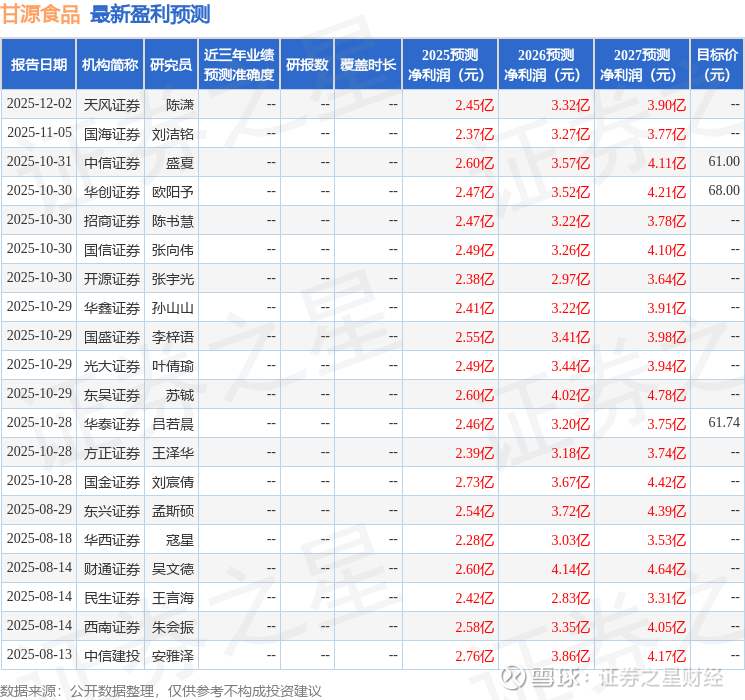
Task: Click analyst name 盛夏
Action: pyautogui.click(x=180, y=163)
